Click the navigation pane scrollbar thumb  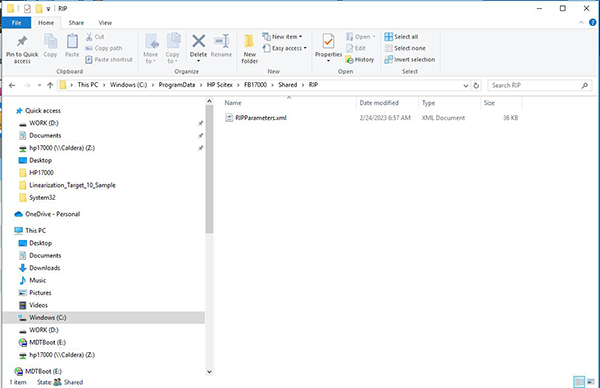coord(209,169)
